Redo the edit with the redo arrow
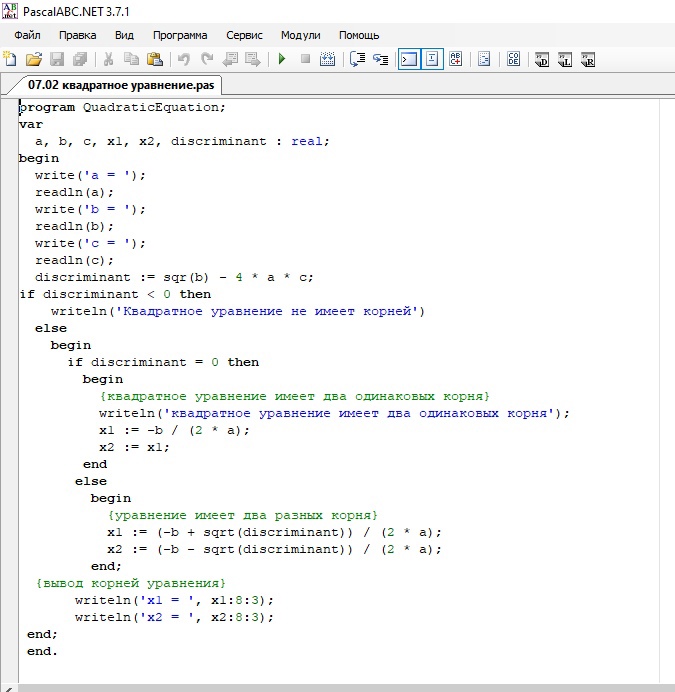The width and height of the screenshot is (675, 692). 207,59
